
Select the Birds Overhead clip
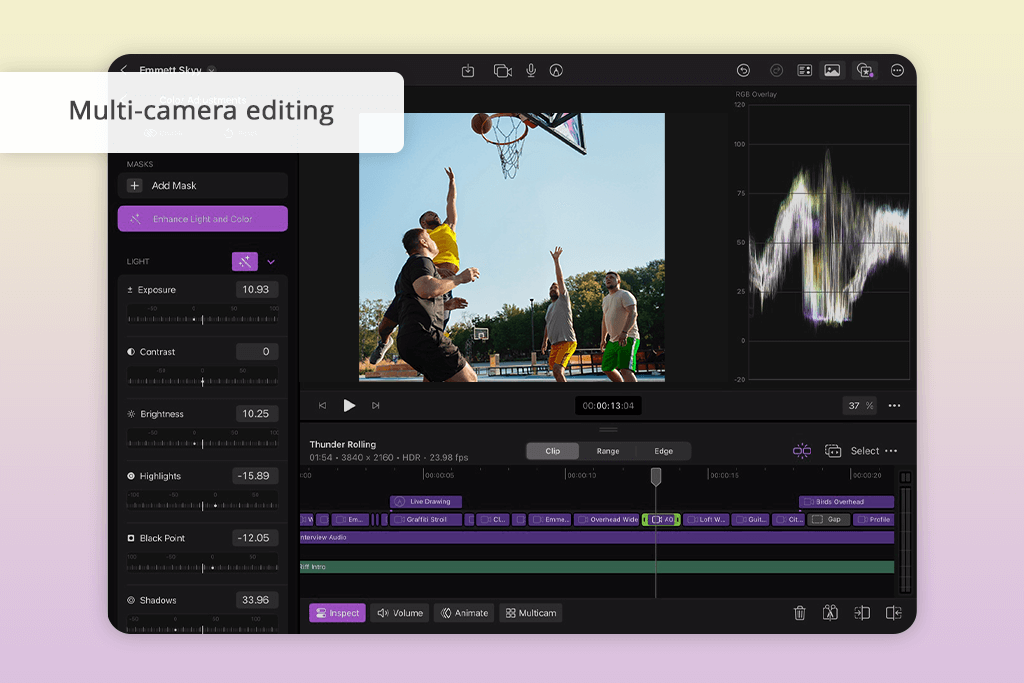point(846,501)
